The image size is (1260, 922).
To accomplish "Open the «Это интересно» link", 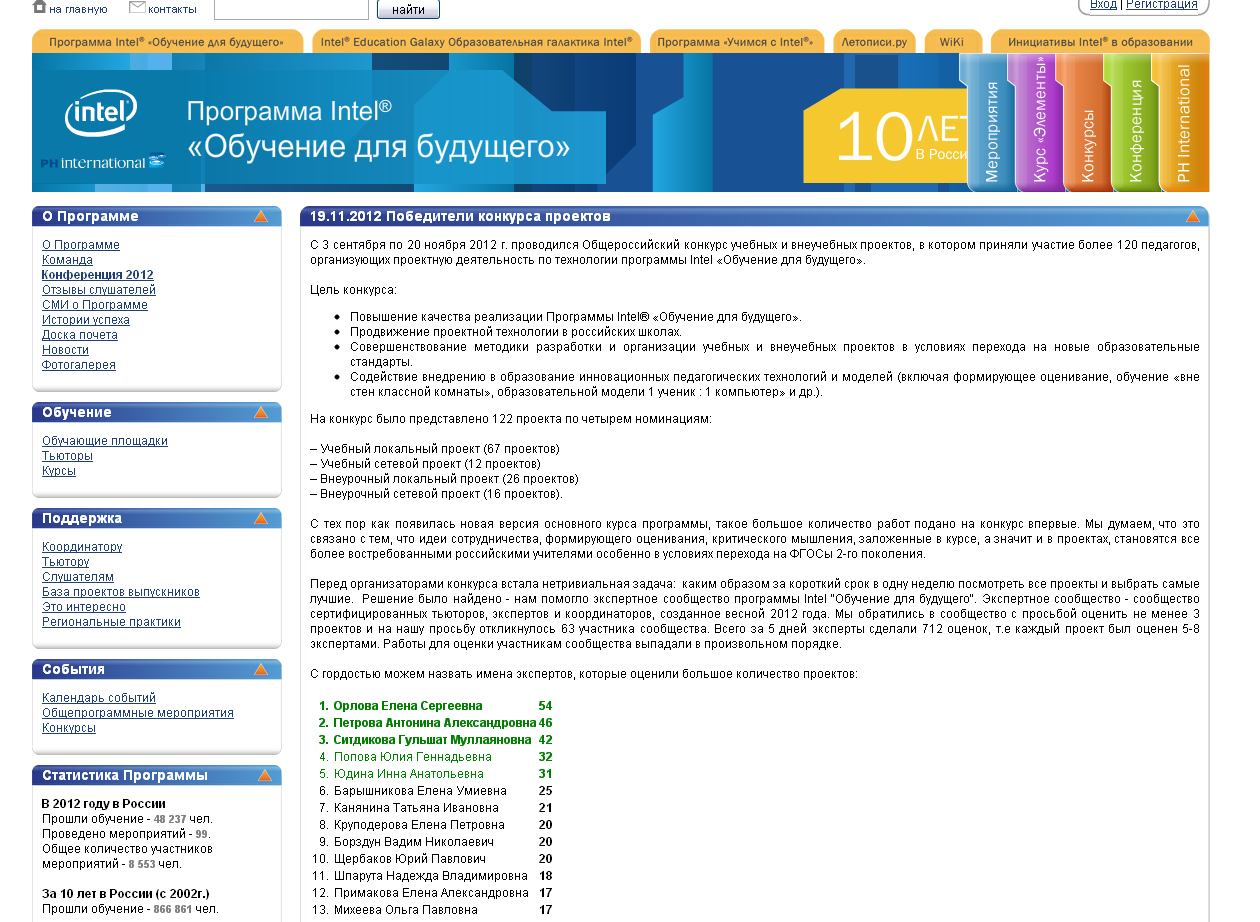I will 84,607.
